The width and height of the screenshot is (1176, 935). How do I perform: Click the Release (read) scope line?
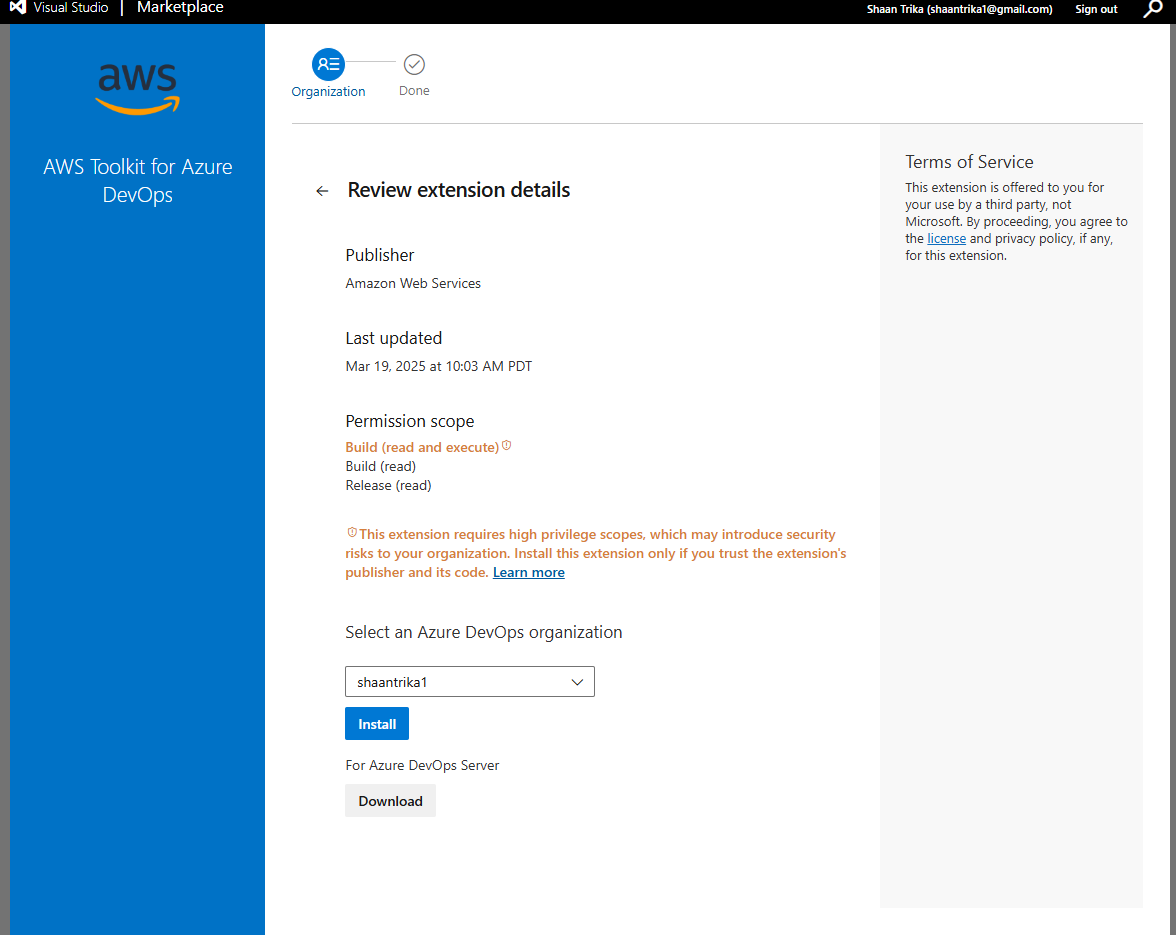(388, 485)
